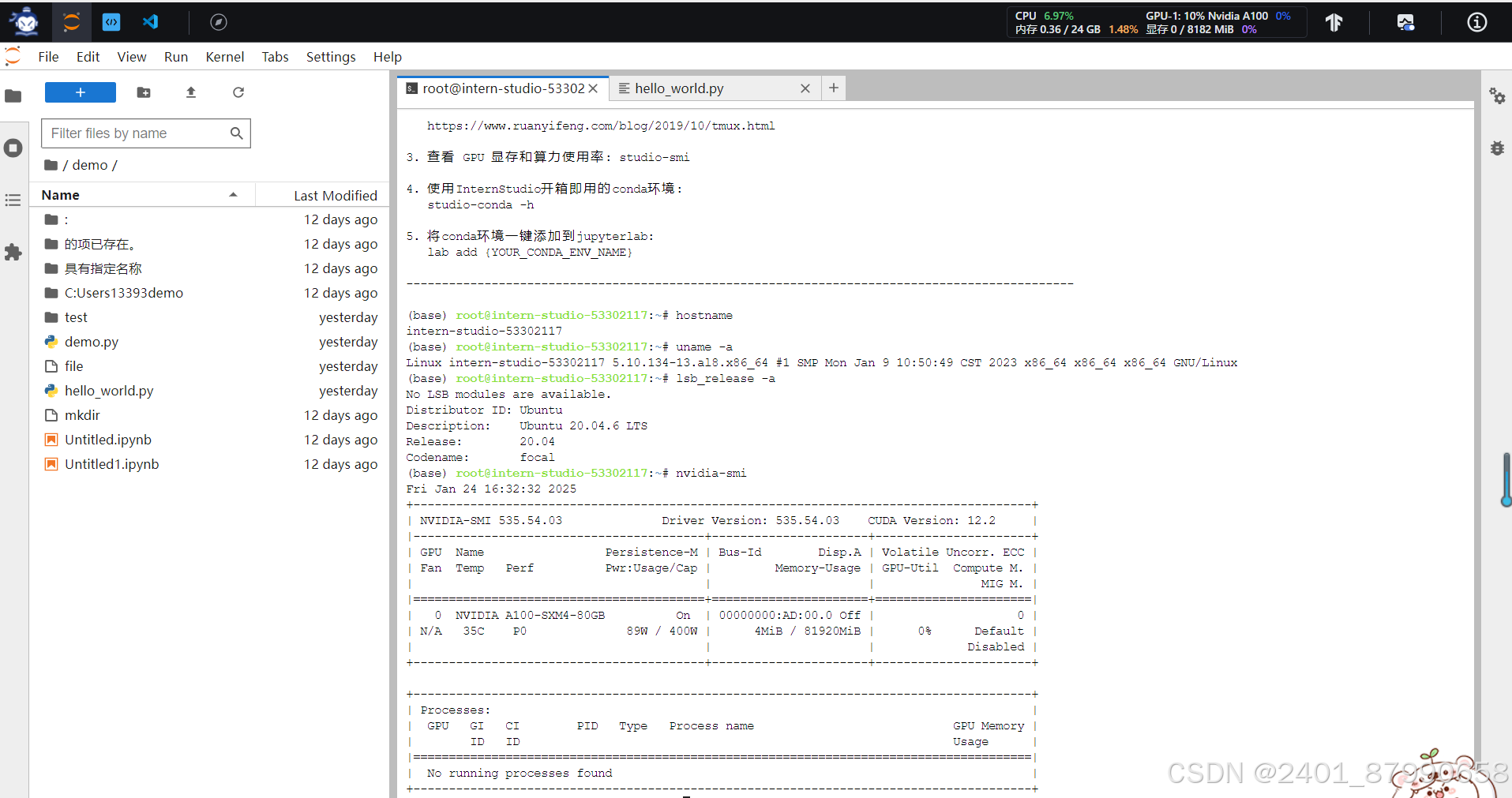The width and height of the screenshot is (1512, 798).
Task: Open the Help menu
Action: pyautogui.click(x=388, y=57)
